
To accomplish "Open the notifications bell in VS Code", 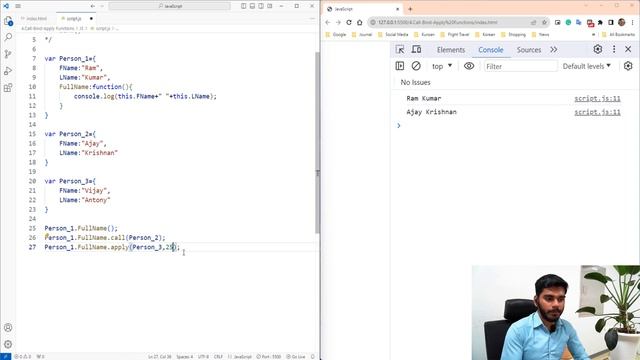I will click(313, 357).
